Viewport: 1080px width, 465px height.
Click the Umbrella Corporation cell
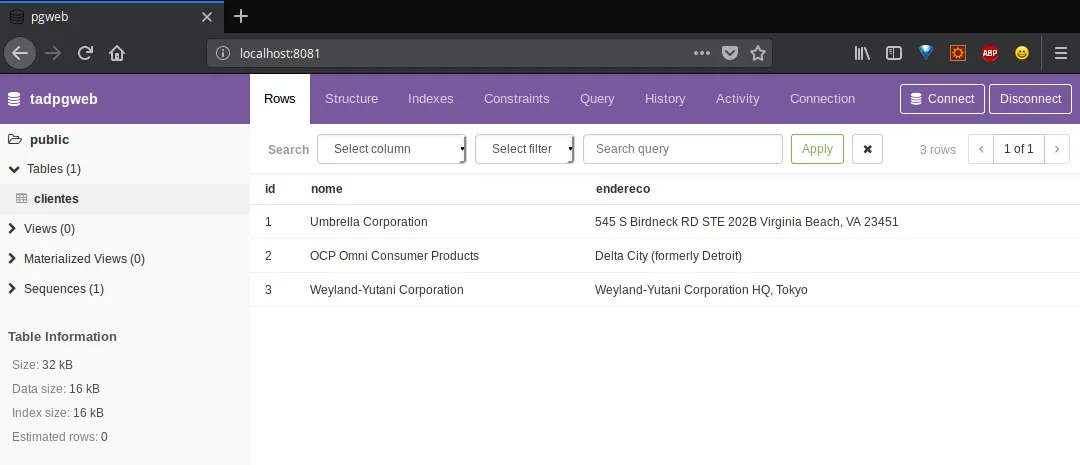368,222
